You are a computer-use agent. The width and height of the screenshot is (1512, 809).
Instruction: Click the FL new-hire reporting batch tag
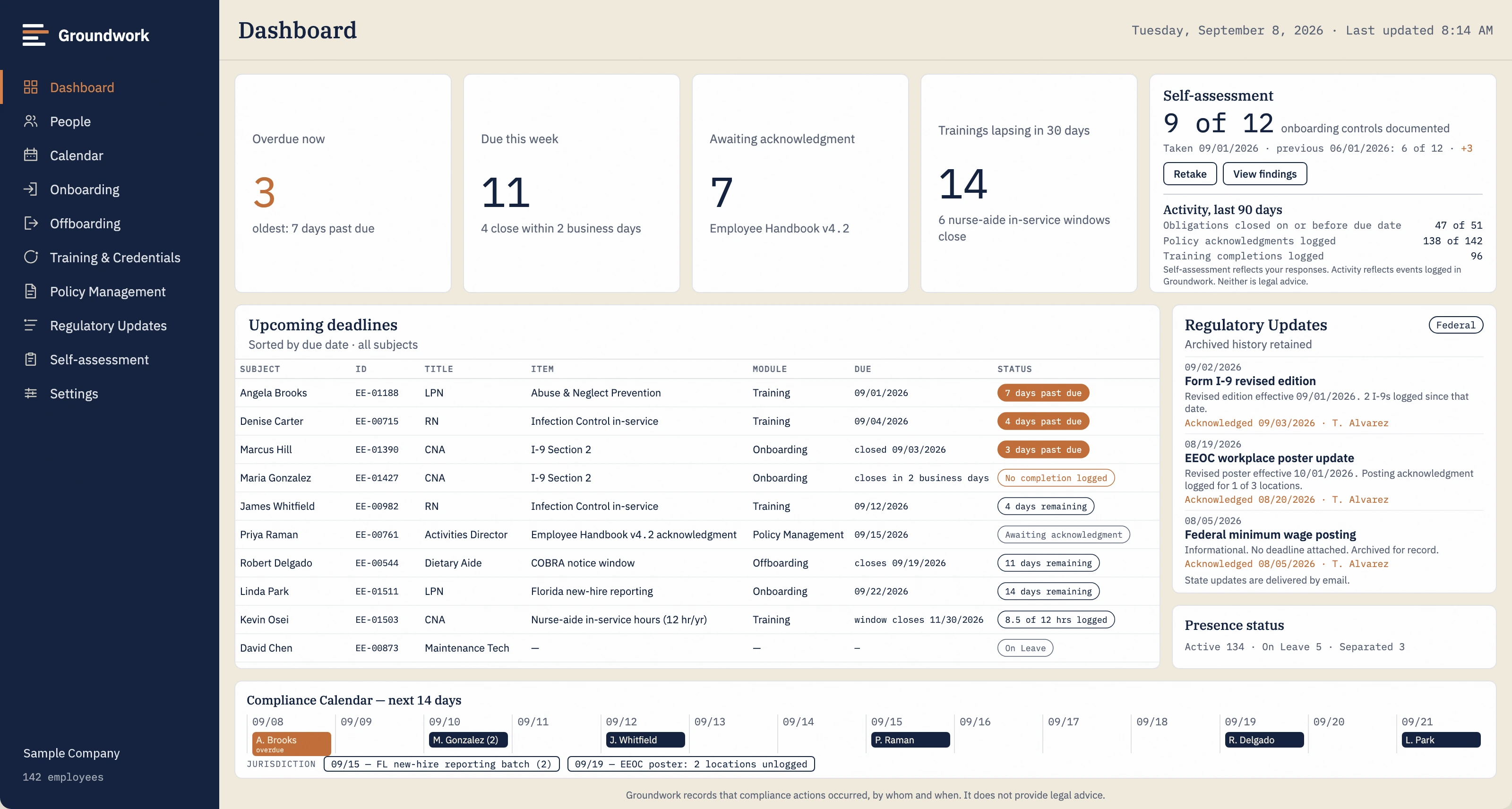pyautogui.click(x=441, y=764)
